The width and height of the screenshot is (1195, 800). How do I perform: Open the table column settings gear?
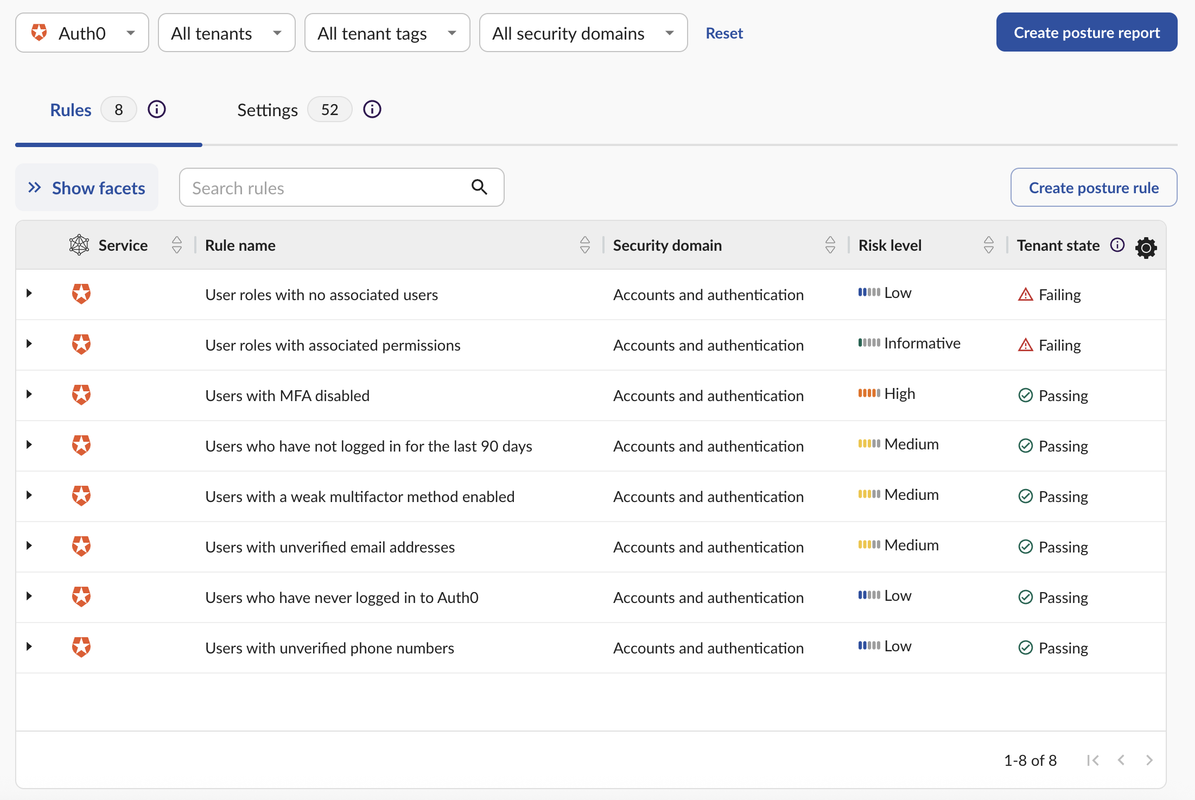click(1146, 248)
